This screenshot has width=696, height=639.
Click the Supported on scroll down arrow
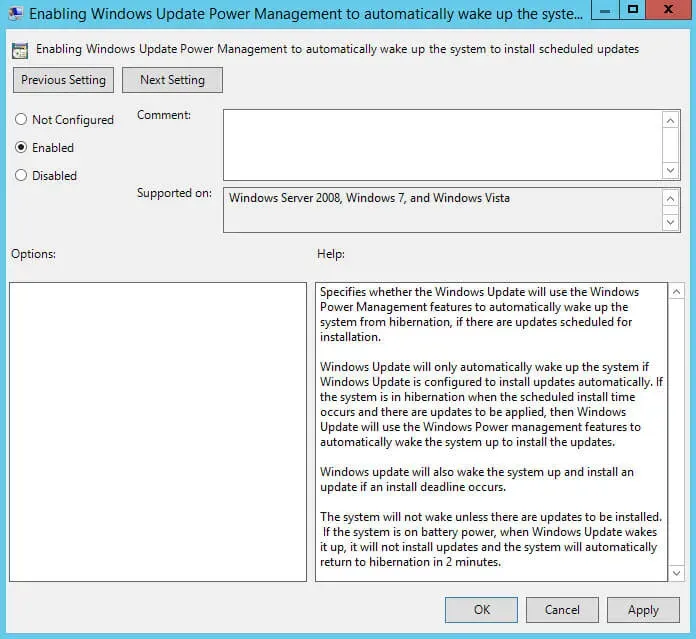(671, 222)
